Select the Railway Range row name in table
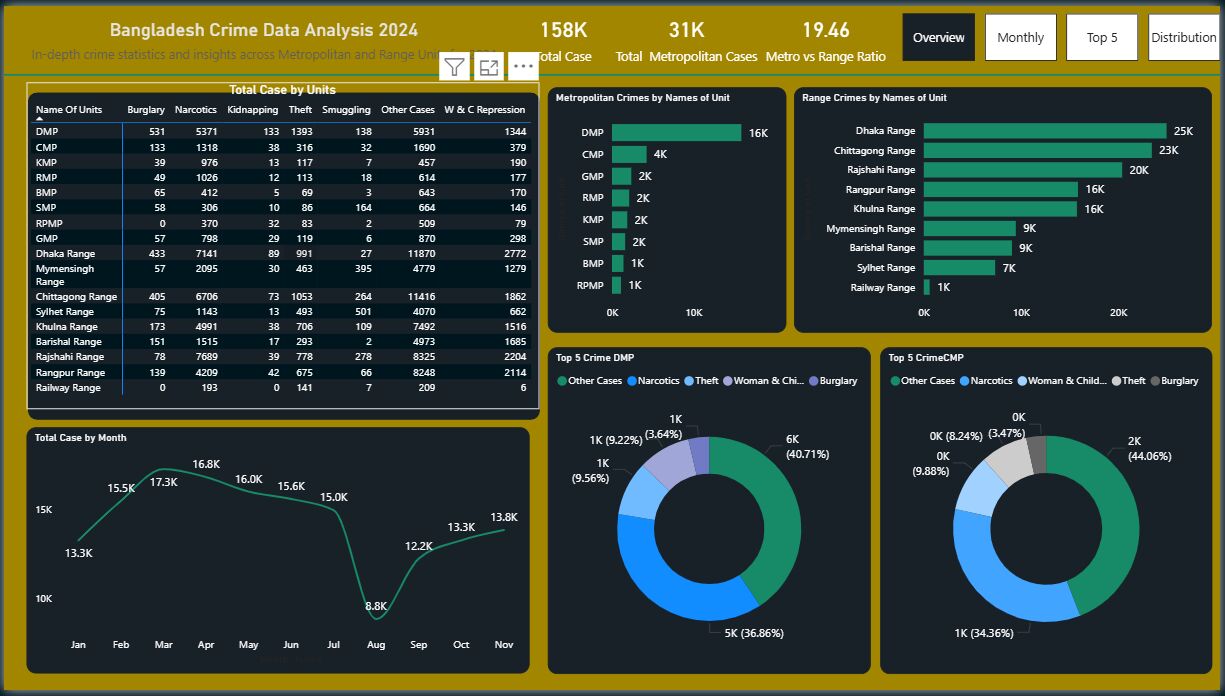 (x=68, y=388)
